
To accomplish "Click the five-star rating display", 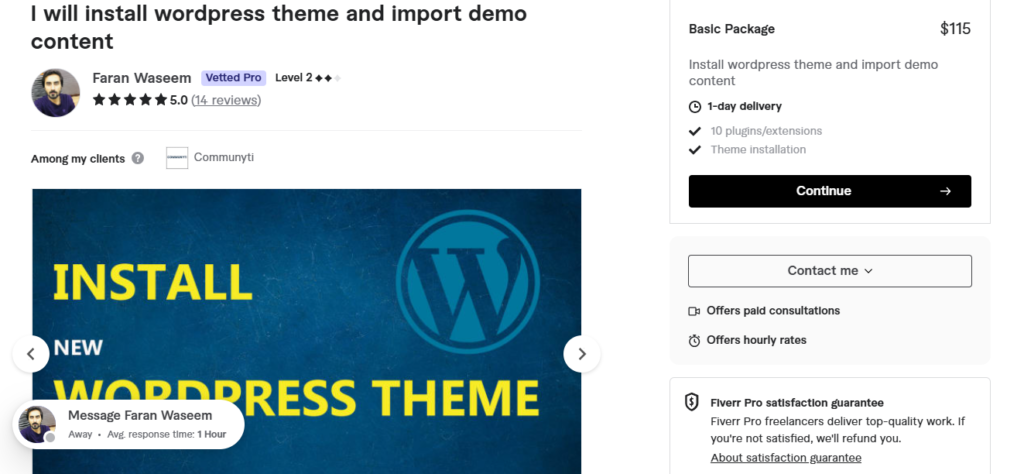I will pos(130,100).
